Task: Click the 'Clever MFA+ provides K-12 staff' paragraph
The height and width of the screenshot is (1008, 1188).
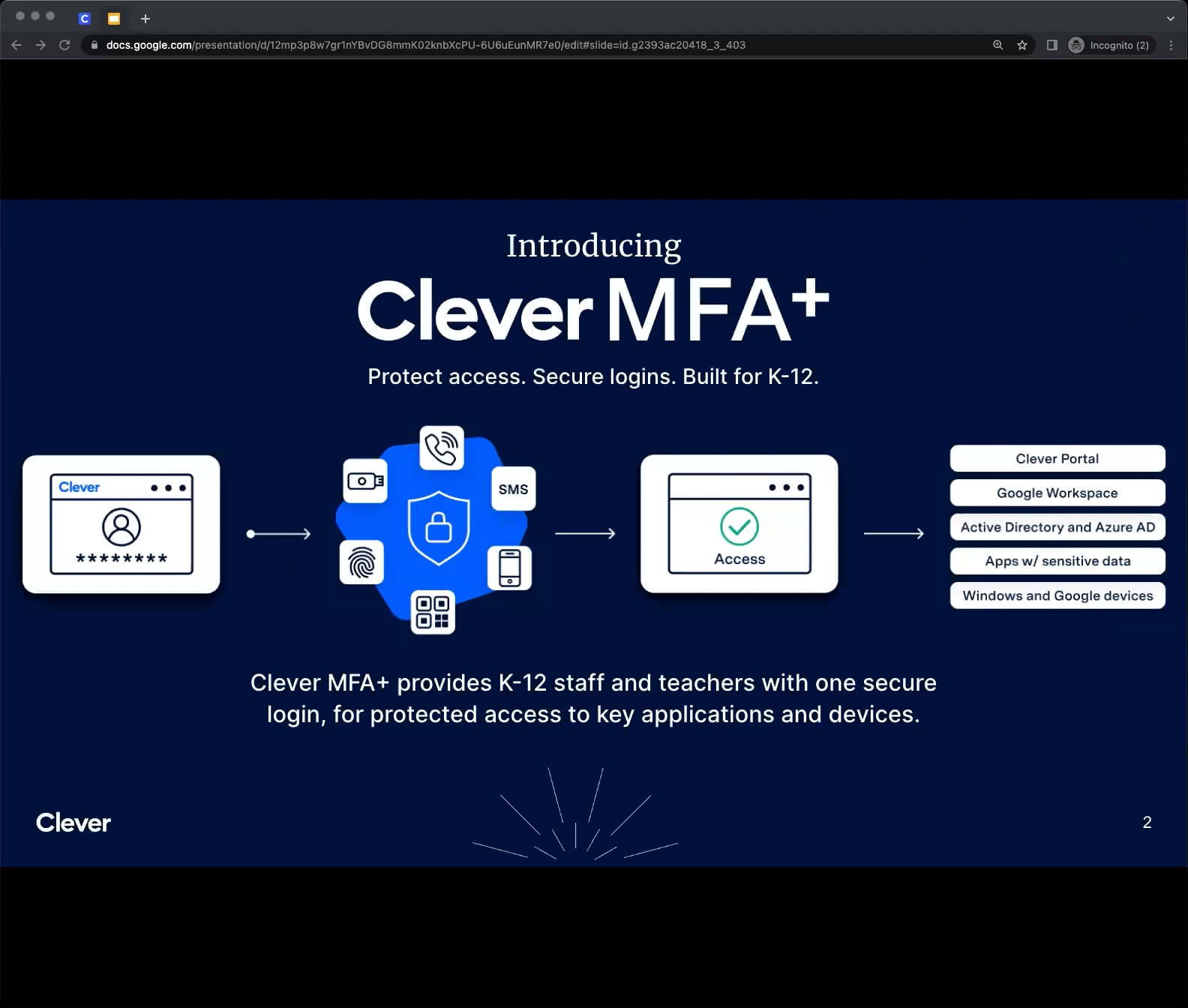Action: tap(593, 698)
